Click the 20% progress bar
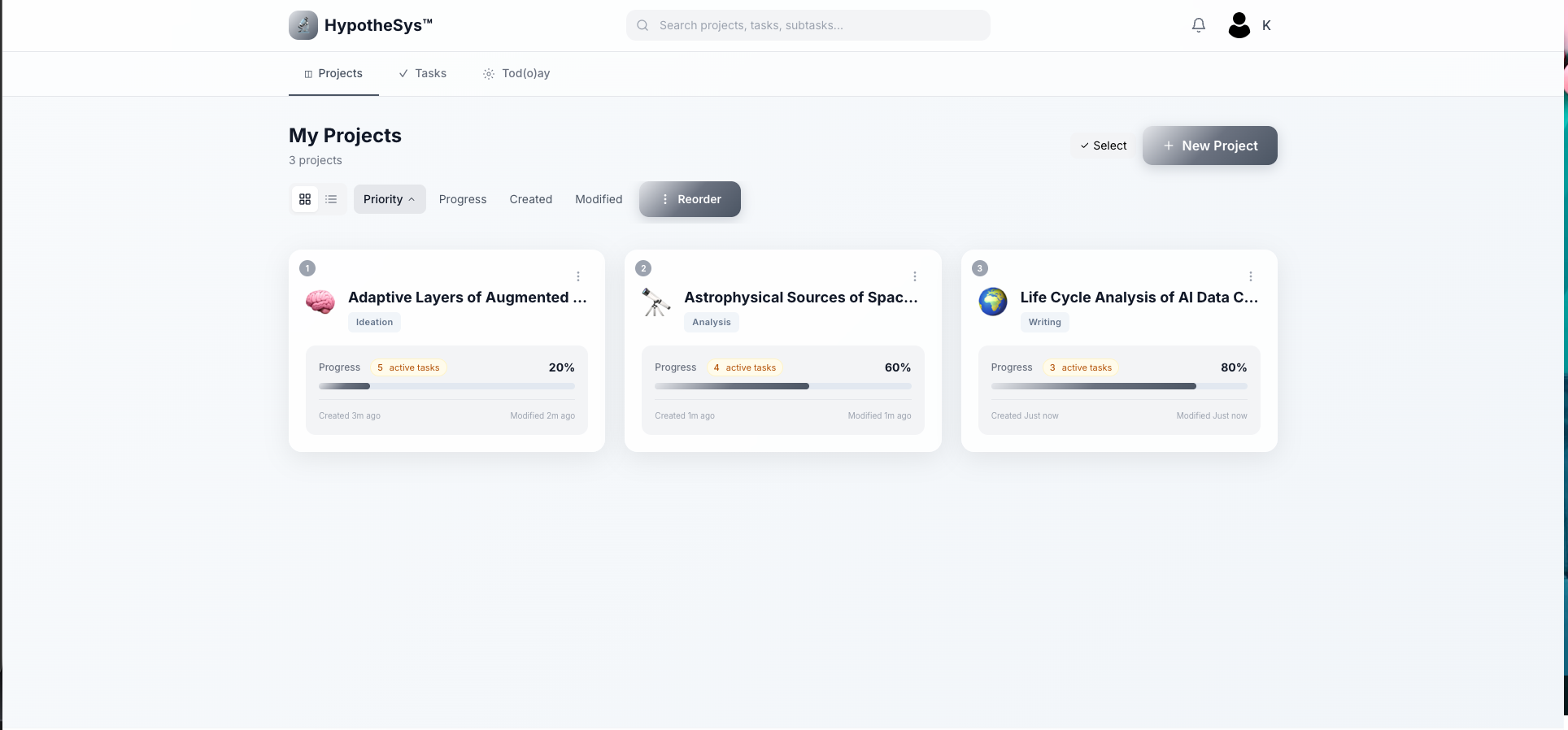1568x730 pixels. pyautogui.click(x=446, y=386)
